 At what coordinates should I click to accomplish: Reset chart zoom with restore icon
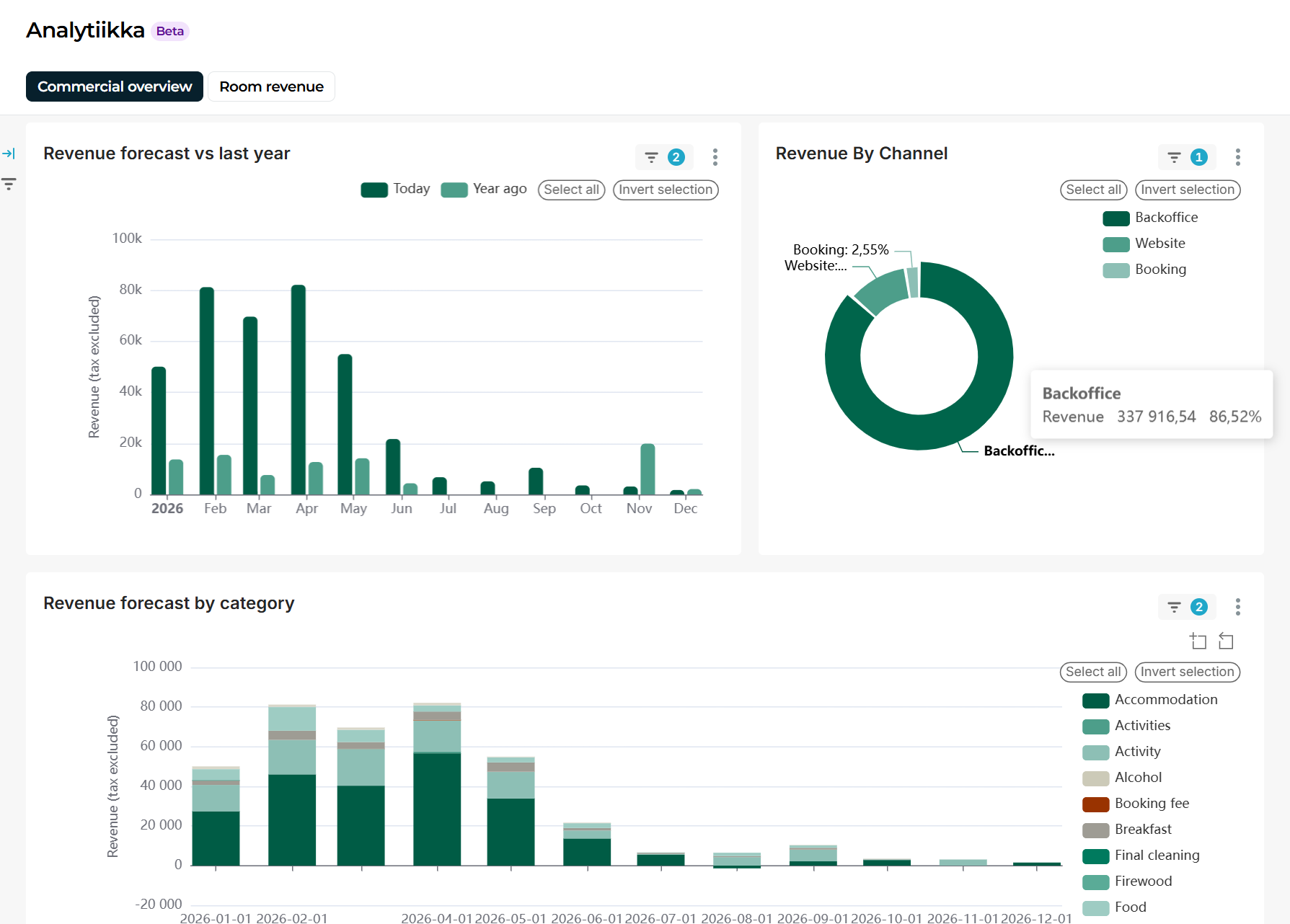point(1226,641)
